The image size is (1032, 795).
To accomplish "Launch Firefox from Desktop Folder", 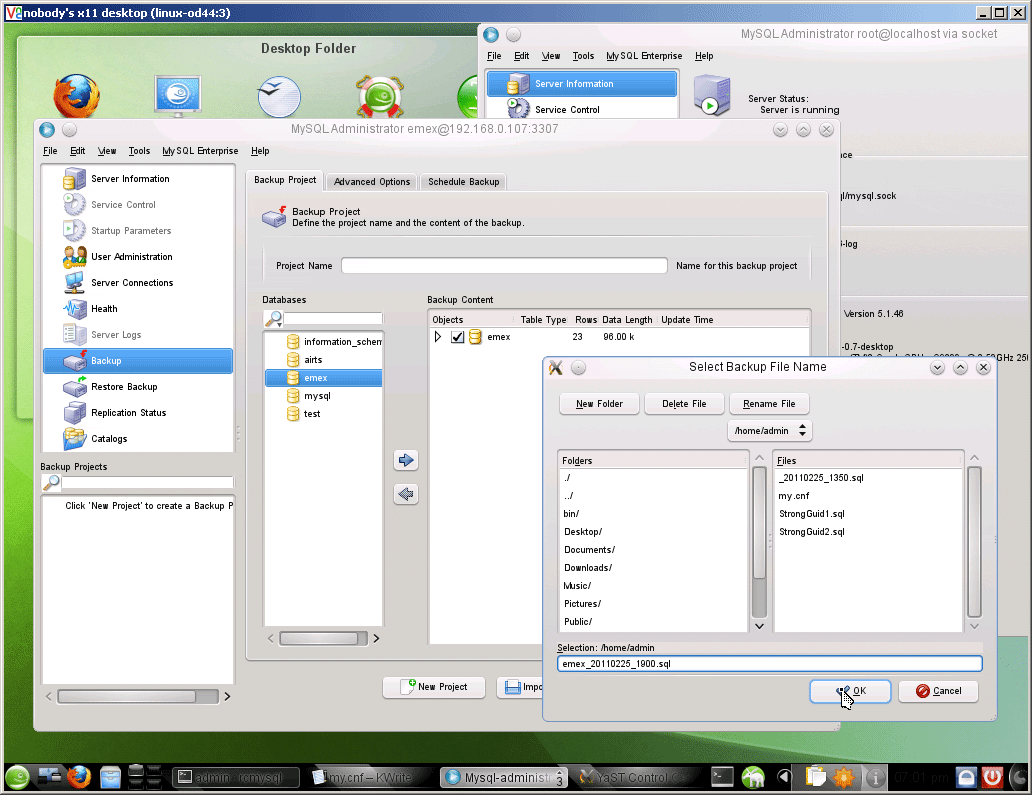I will coord(76,96).
